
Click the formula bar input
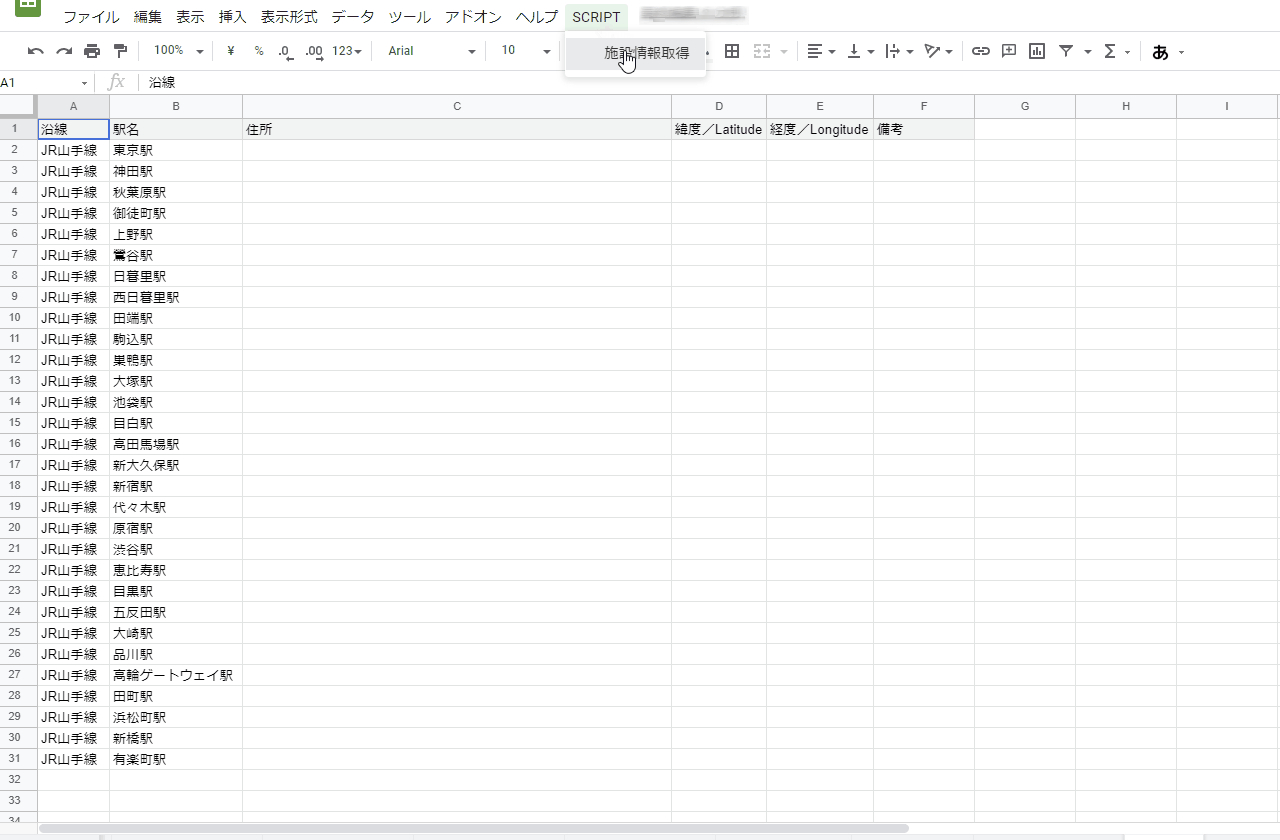pyautogui.click(x=710, y=83)
